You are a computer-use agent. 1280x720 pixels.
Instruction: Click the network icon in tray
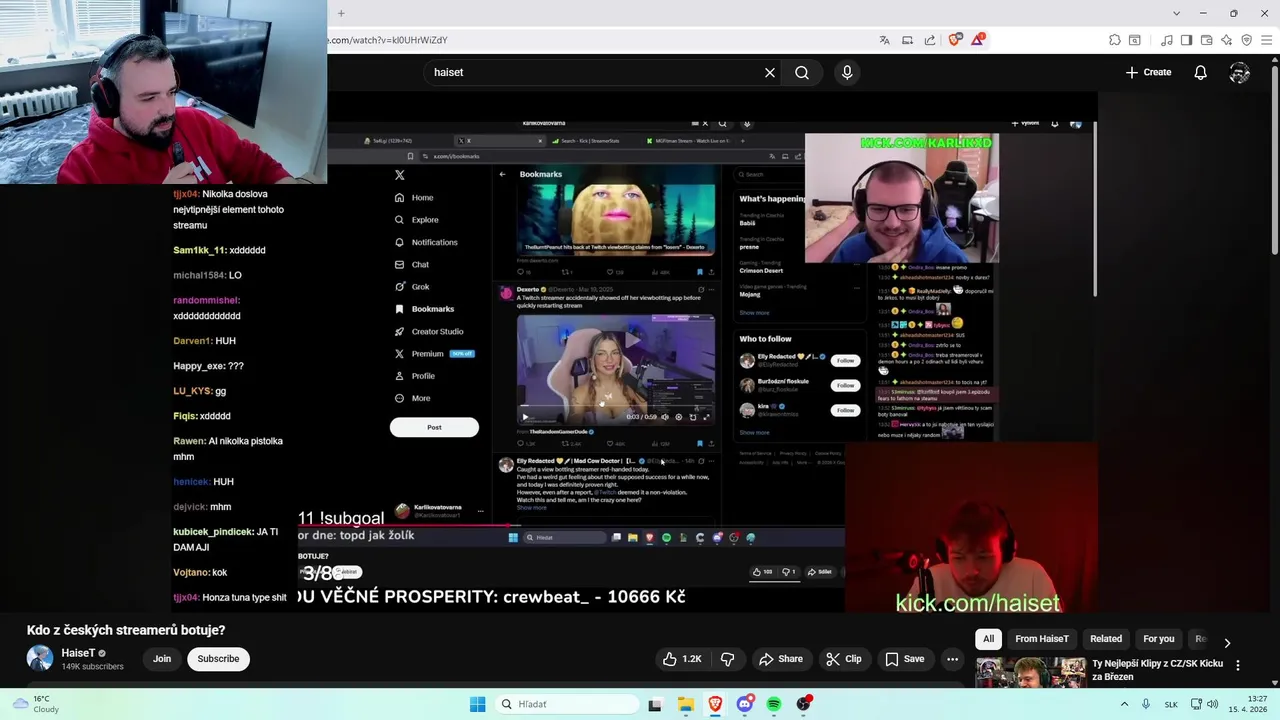click(1195, 704)
